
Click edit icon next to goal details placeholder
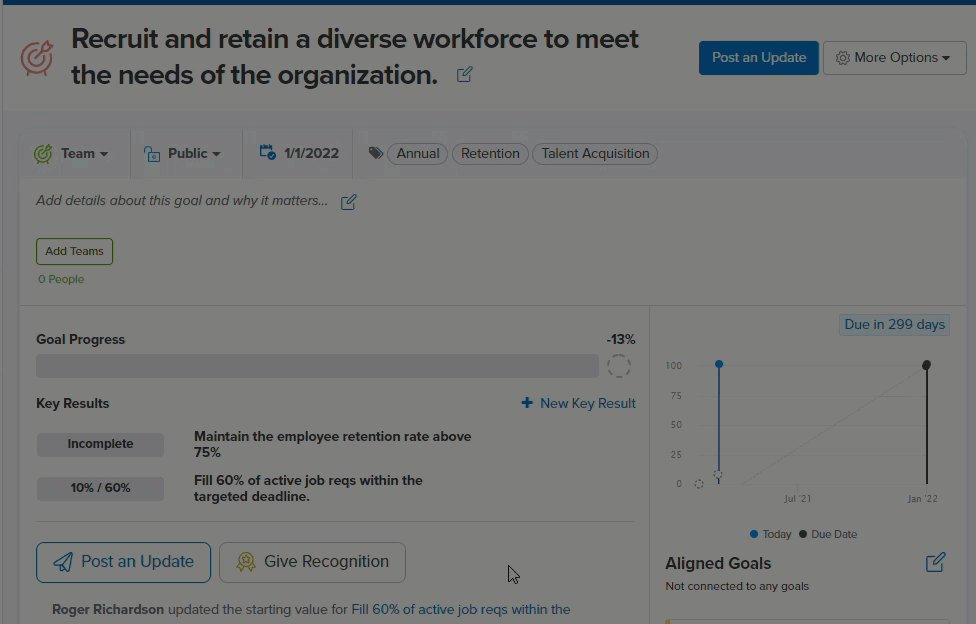click(349, 202)
